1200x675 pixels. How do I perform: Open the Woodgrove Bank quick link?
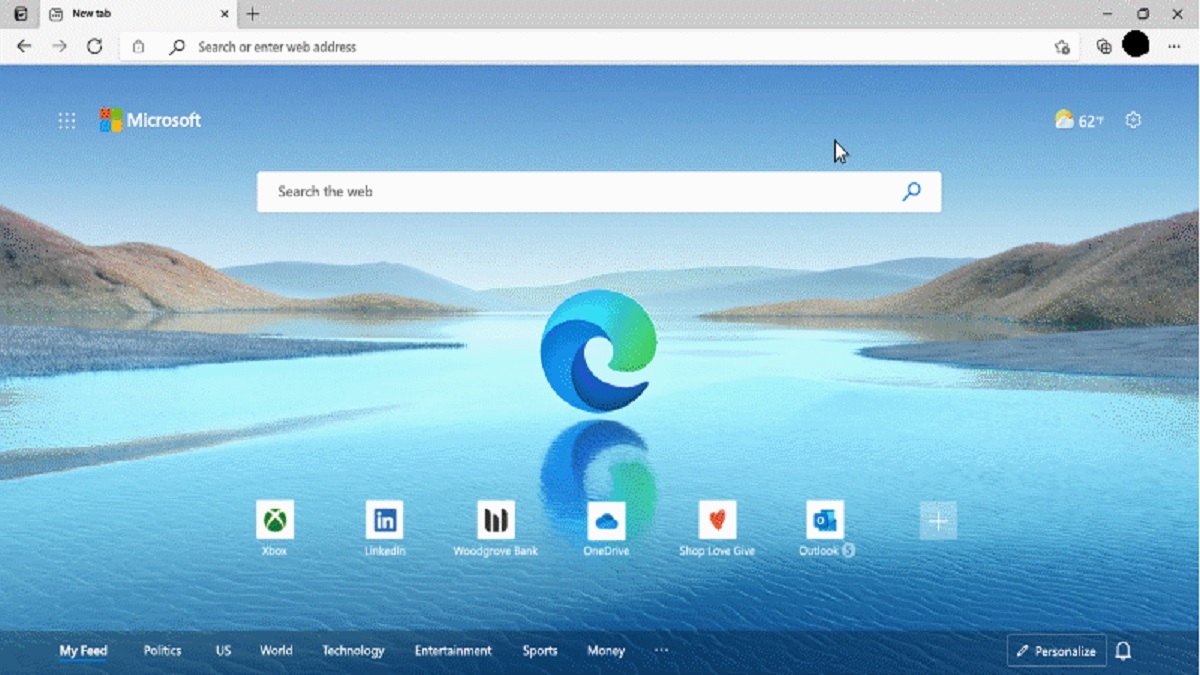click(496, 529)
